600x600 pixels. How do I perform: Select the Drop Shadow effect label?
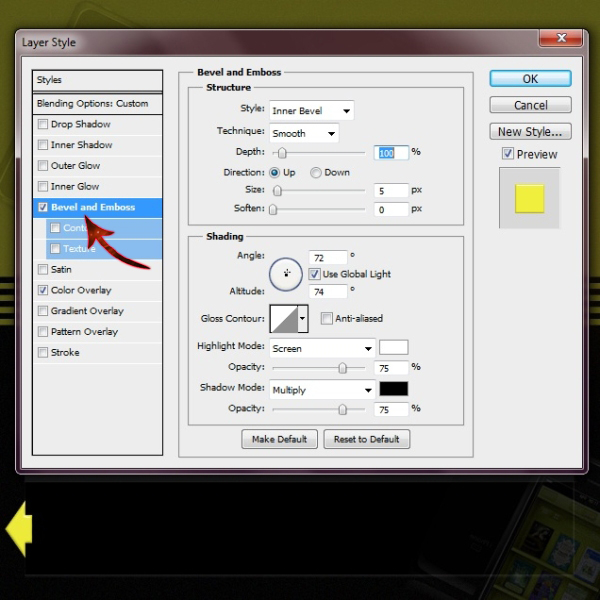point(81,124)
